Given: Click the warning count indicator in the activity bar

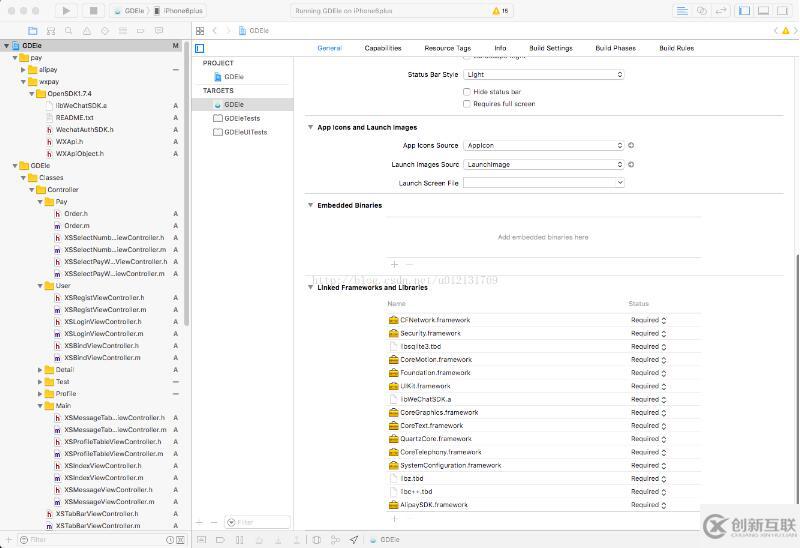Looking at the screenshot, I should click(x=501, y=11).
